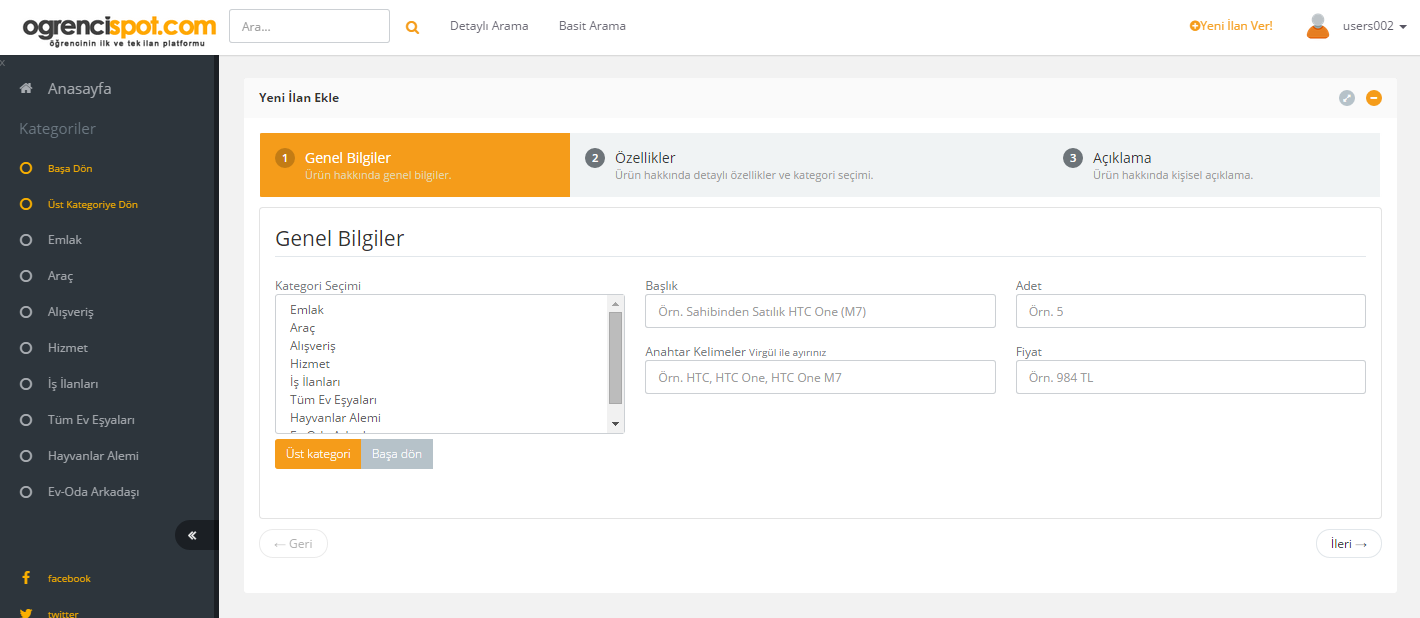
Task: Go to Anasayfa in sidebar
Action: coord(79,89)
